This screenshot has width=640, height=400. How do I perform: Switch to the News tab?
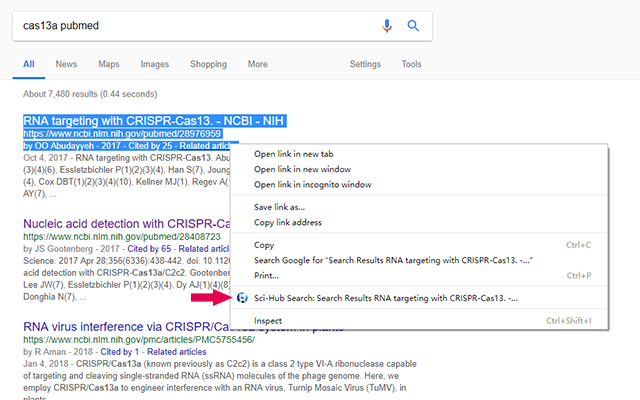66,65
